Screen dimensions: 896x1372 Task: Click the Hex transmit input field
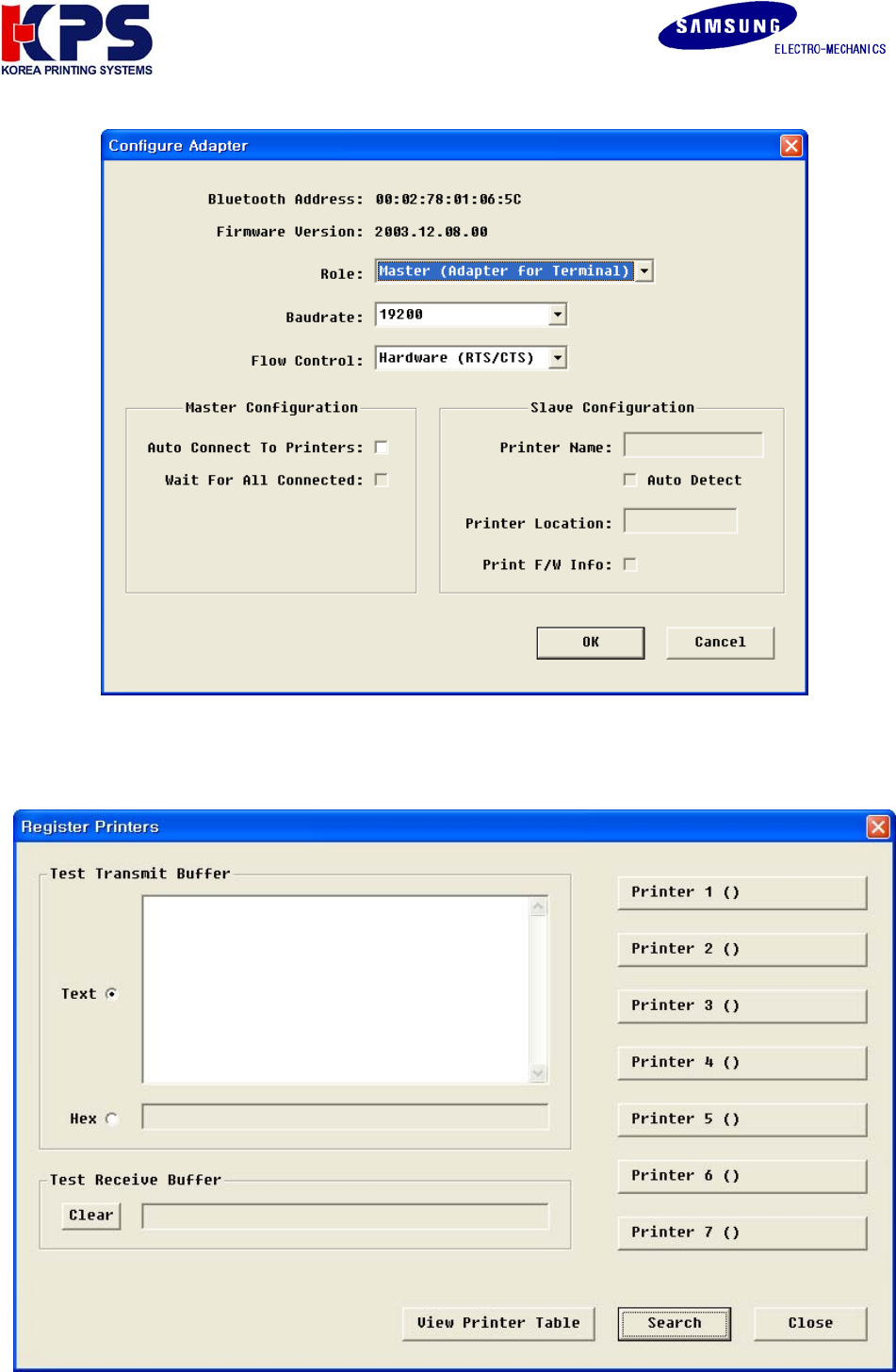pos(345,1117)
